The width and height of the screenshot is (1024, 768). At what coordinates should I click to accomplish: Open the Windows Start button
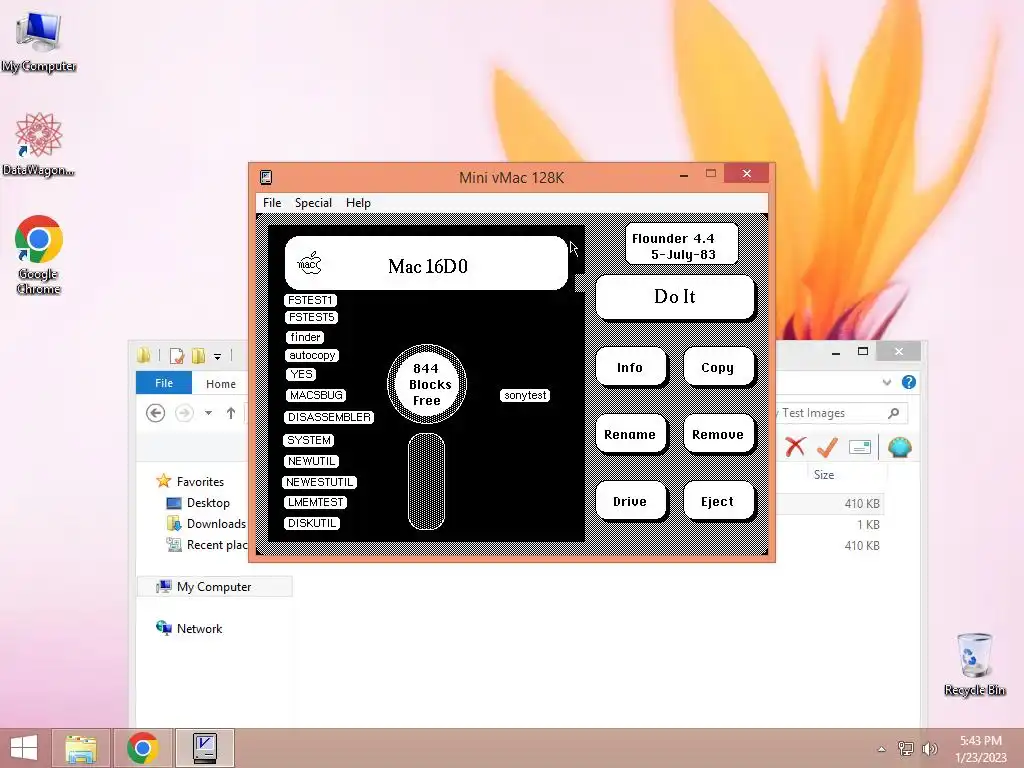click(x=24, y=748)
